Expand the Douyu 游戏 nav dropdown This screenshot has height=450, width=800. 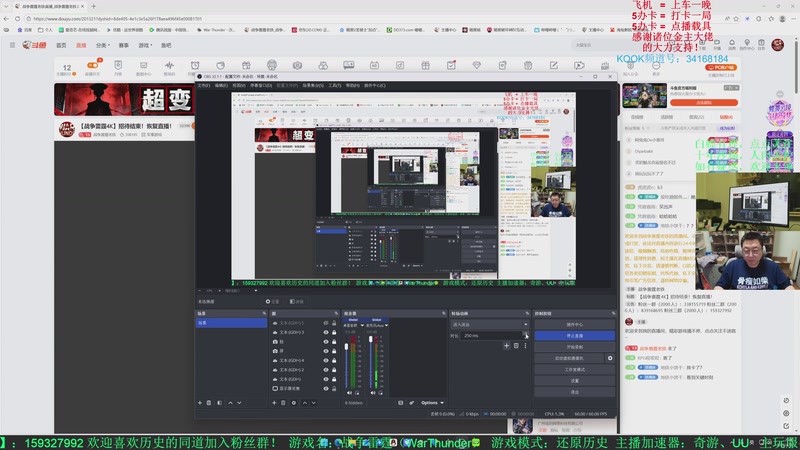click(x=145, y=45)
